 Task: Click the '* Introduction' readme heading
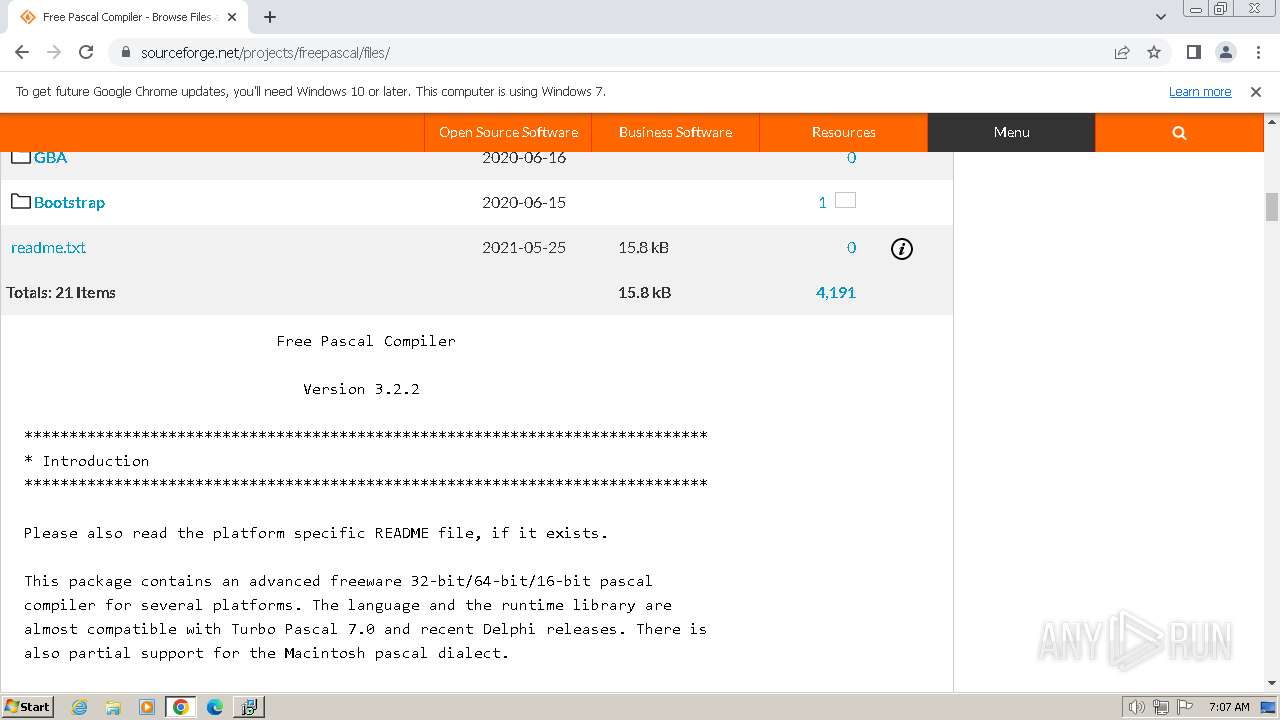[x=86, y=461]
